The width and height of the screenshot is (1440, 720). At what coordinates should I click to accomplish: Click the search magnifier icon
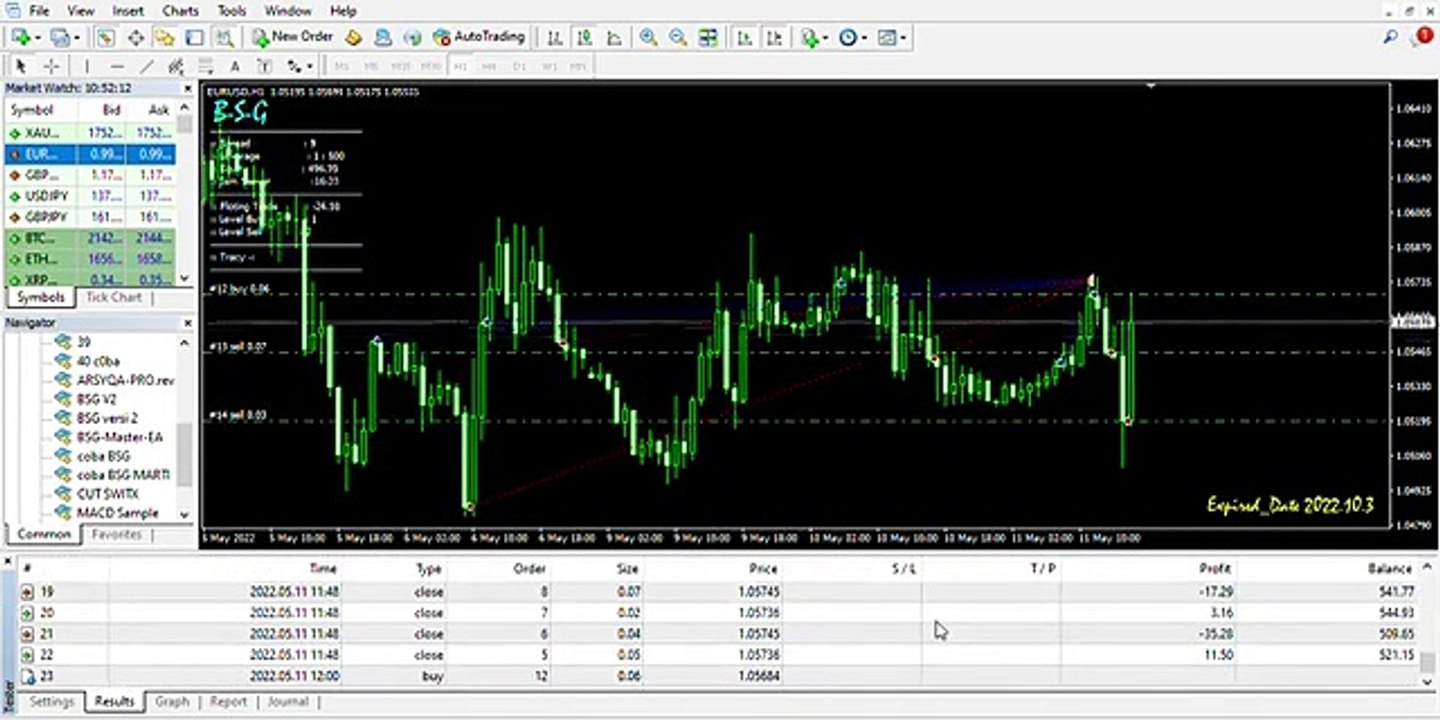point(1391,37)
